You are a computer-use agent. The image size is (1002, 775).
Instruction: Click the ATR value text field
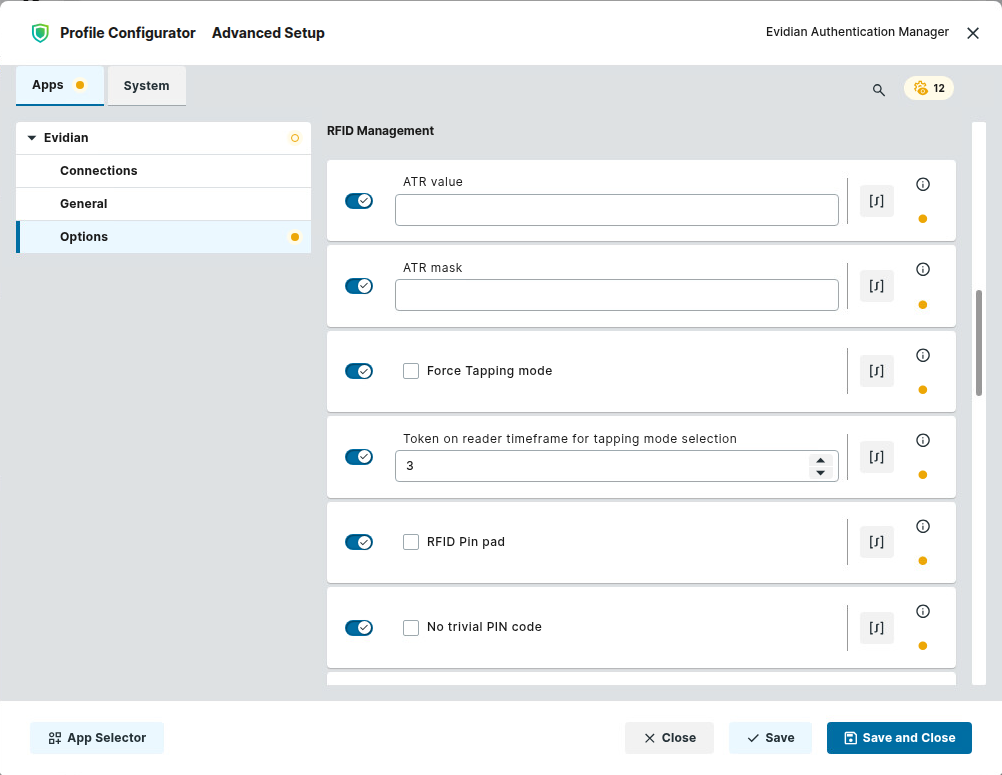617,210
